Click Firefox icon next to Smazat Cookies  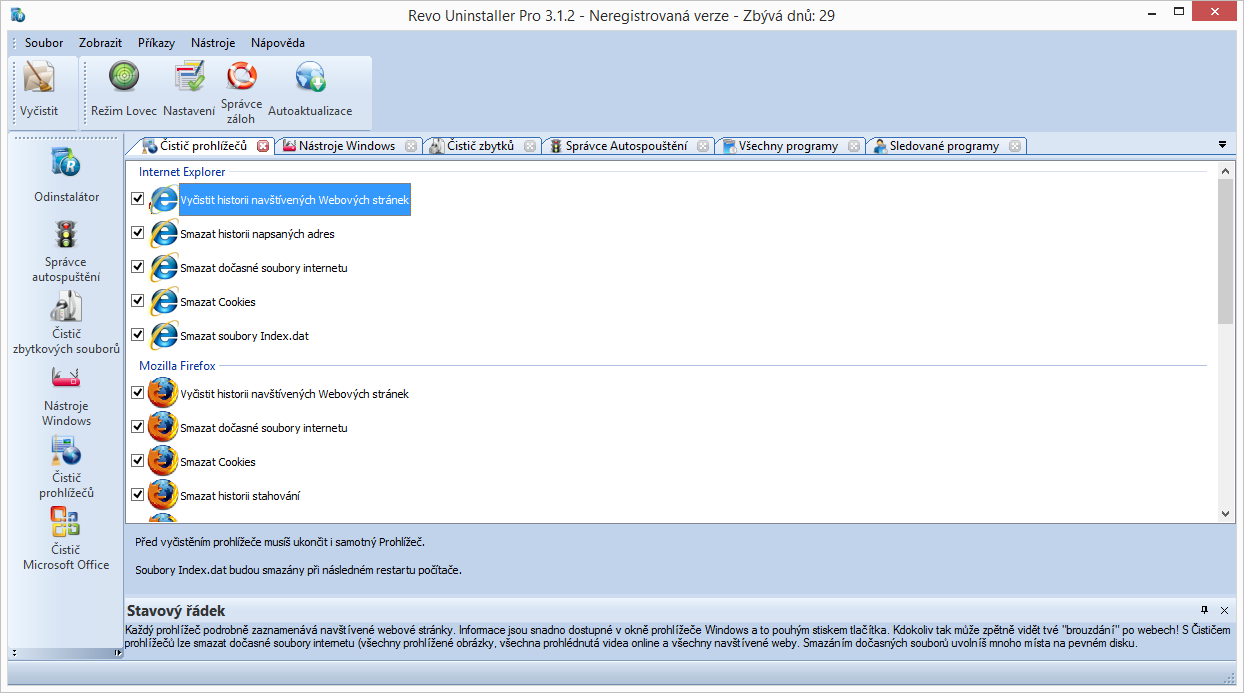[163, 462]
